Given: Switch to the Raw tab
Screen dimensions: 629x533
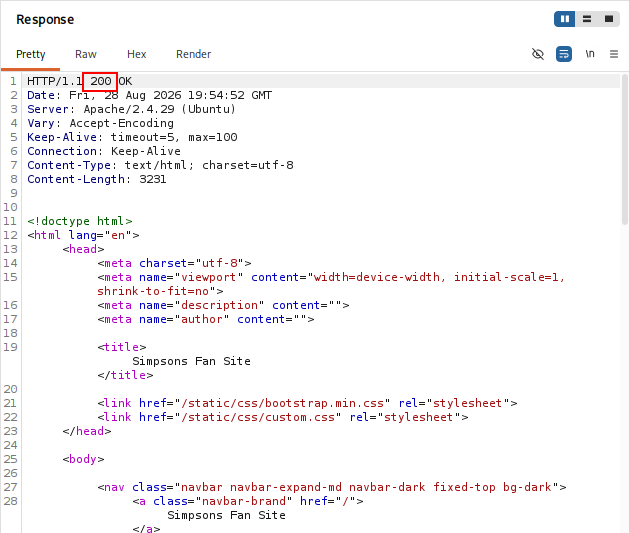Looking at the screenshot, I should (x=86, y=54).
